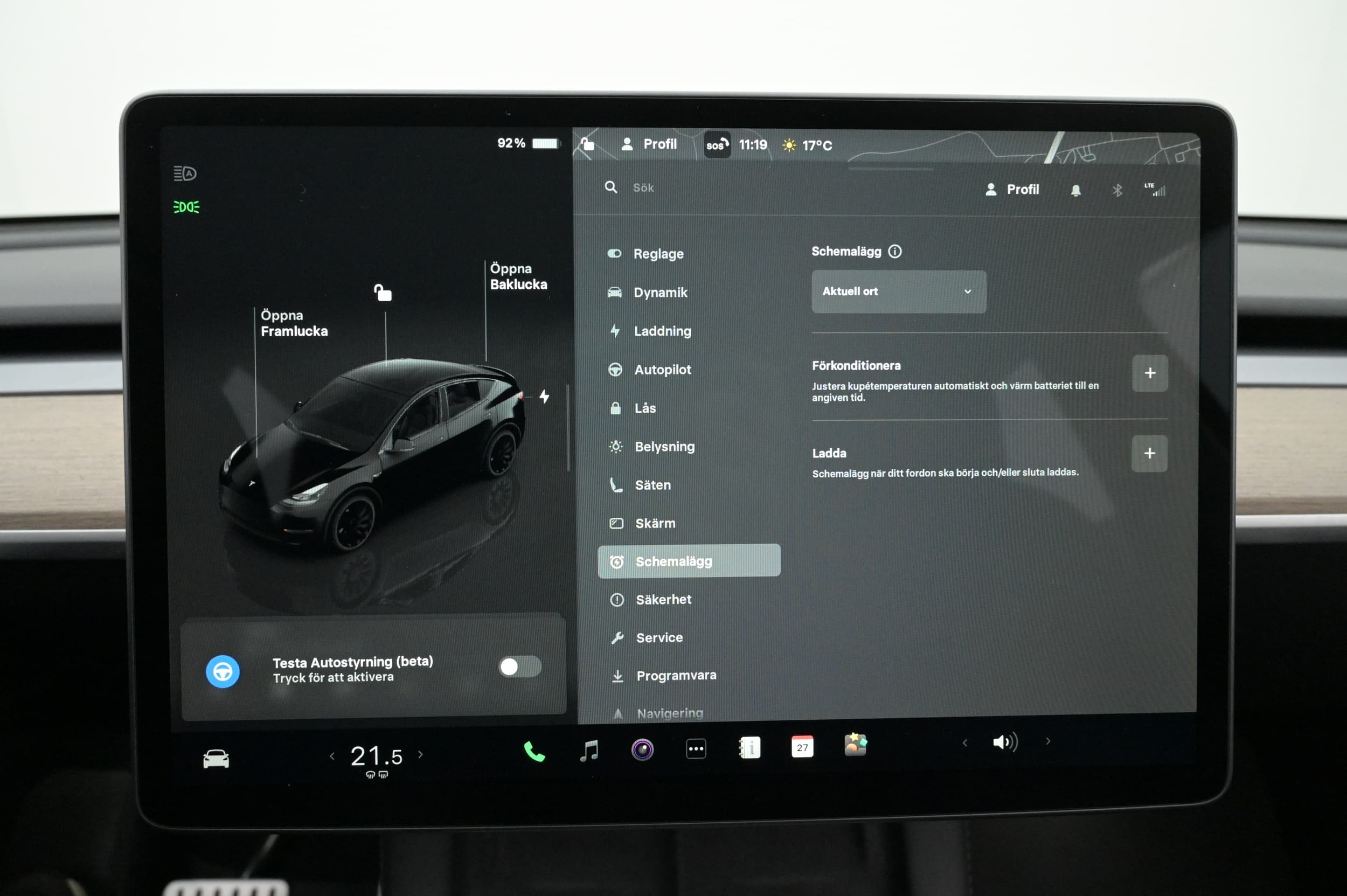Tap the LTE signal strength icon
This screenshot has height=896, width=1347.
[x=1155, y=189]
